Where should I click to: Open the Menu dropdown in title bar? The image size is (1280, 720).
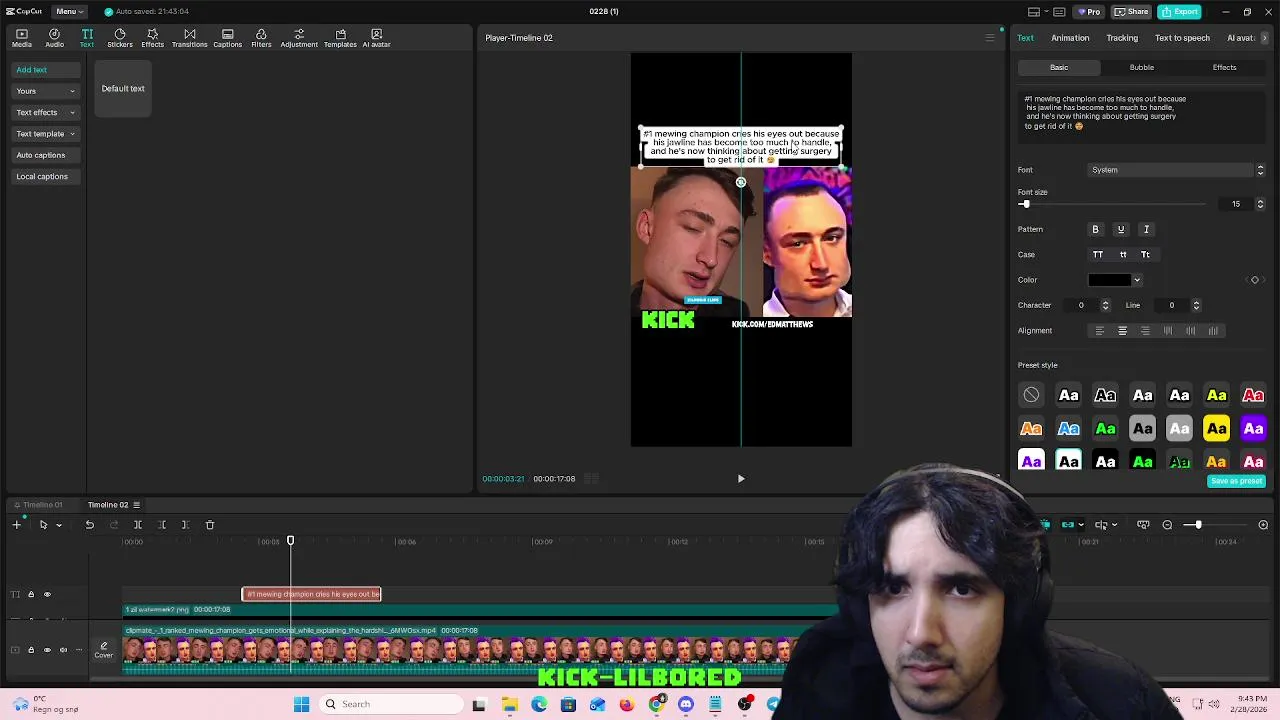click(69, 11)
